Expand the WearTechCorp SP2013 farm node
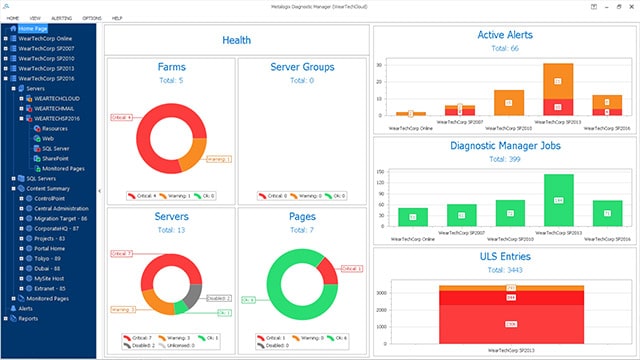This screenshot has width=640, height=360. pyautogui.click(x=5, y=68)
